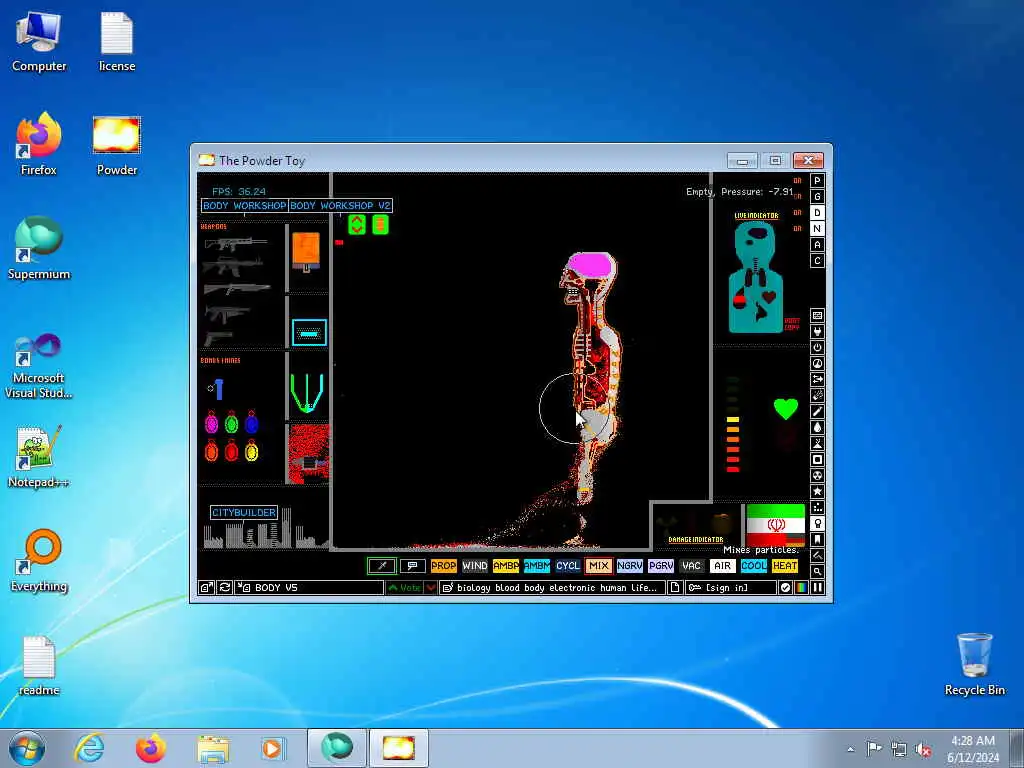
Task: Select the HEAT tool
Action: click(x=785, y=566)
